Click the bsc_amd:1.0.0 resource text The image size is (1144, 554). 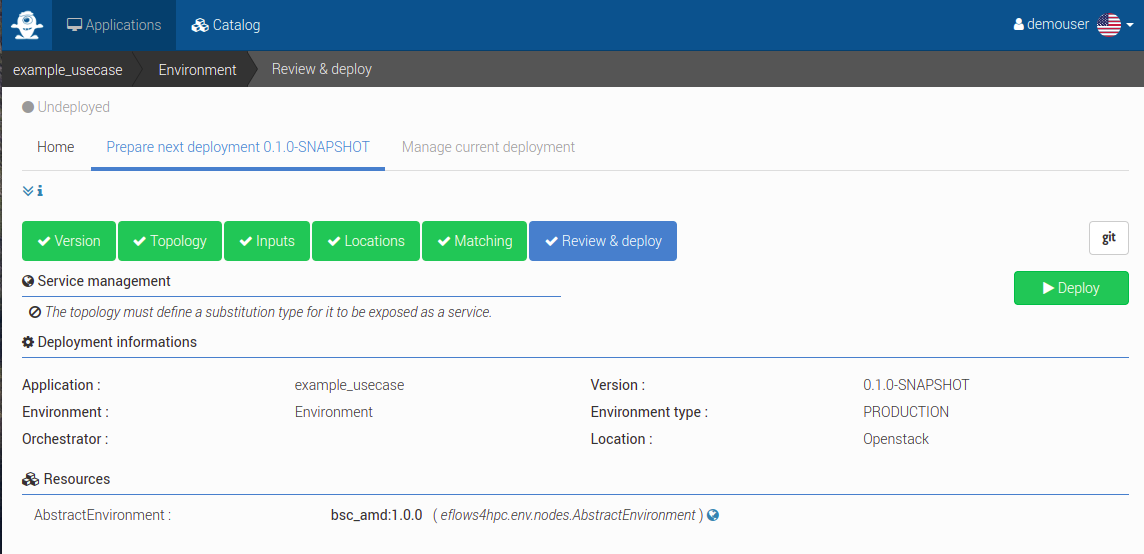click(x=376, y=515)
